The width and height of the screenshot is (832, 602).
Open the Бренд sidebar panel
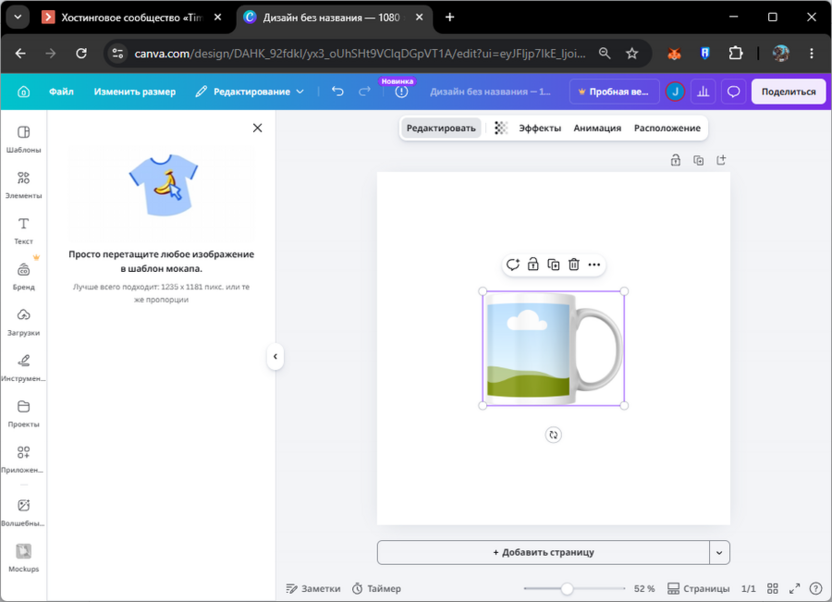click(23, 276)
